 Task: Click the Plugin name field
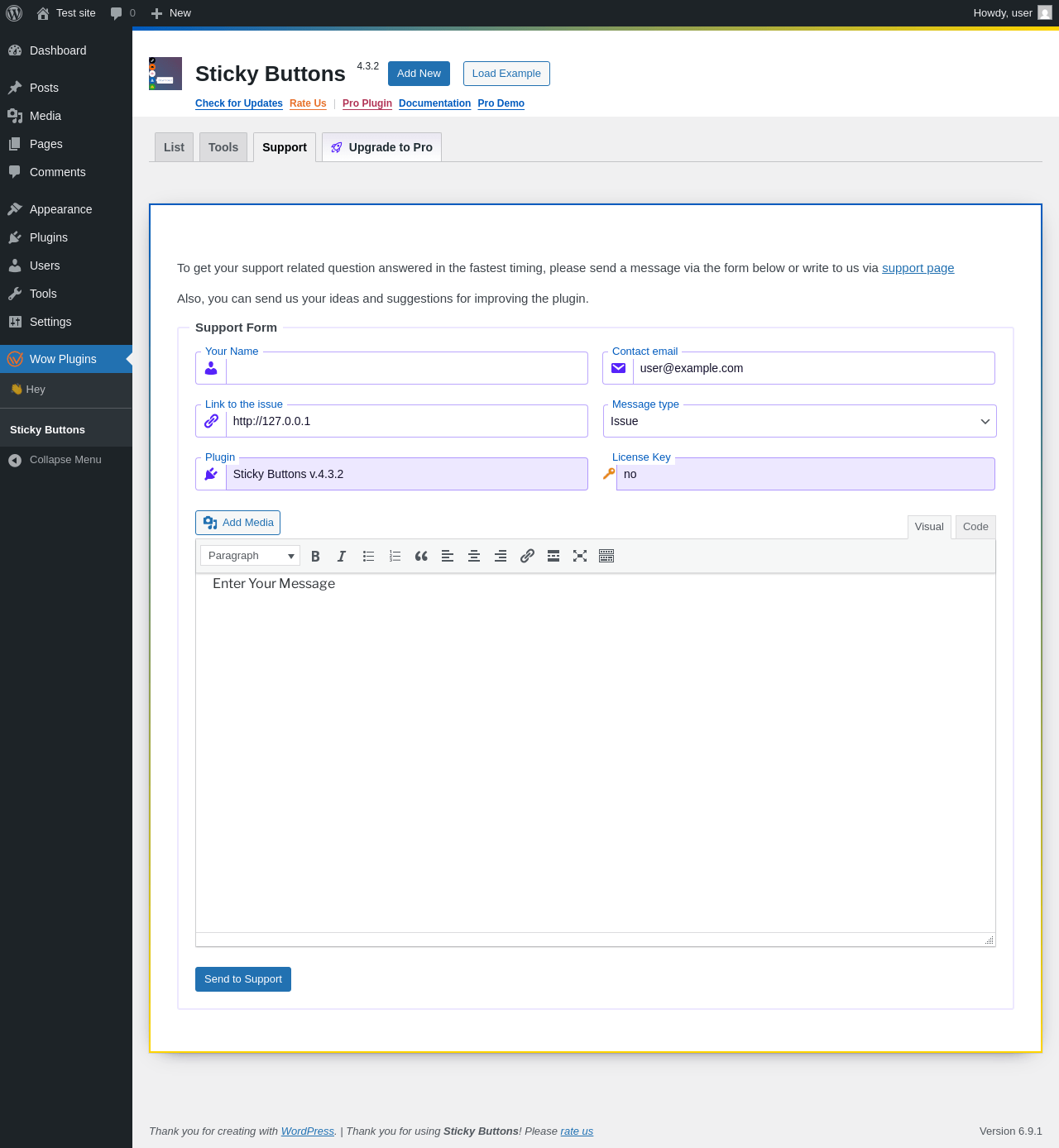[406, 474]
